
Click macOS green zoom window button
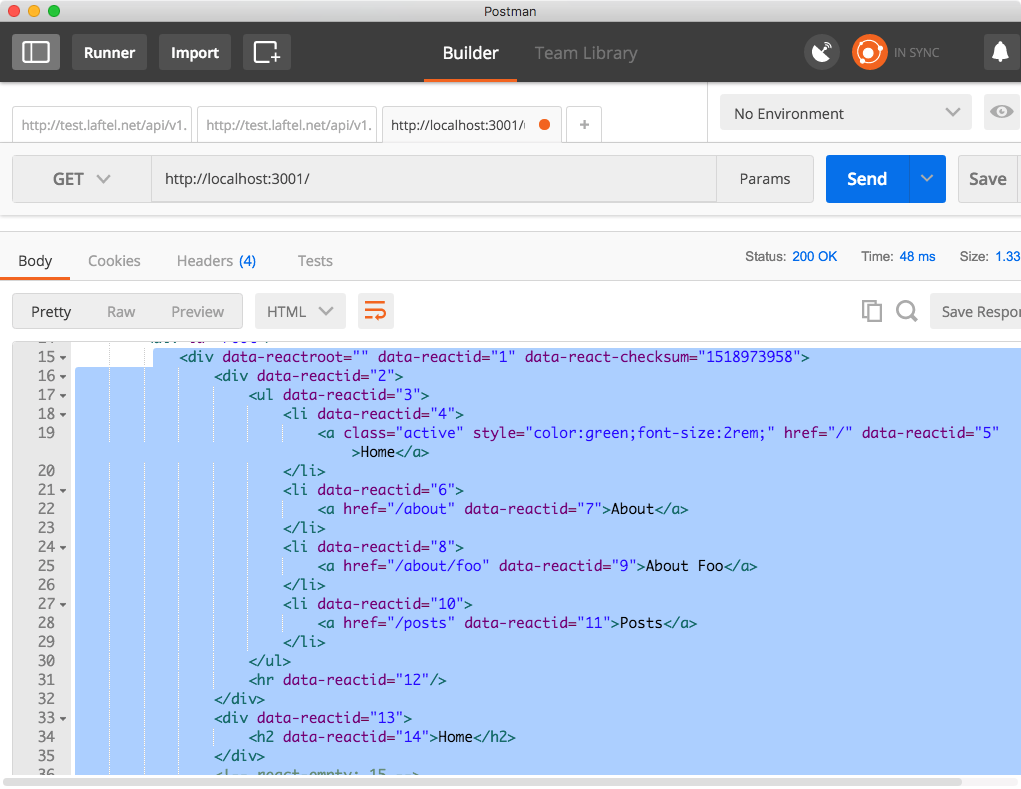(54, 11)
